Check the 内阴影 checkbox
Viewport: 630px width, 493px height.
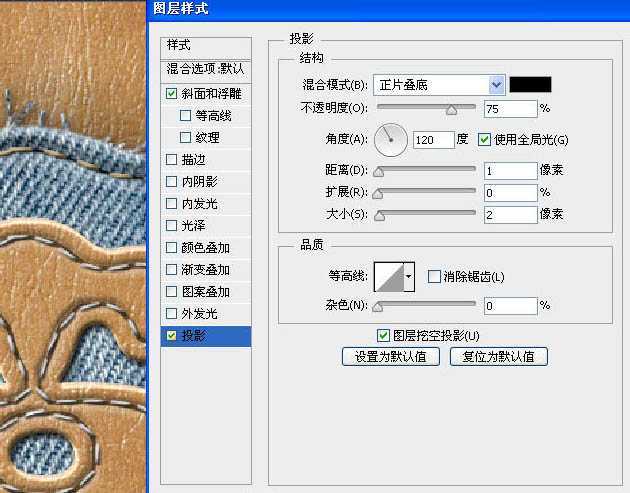(171, 182)
